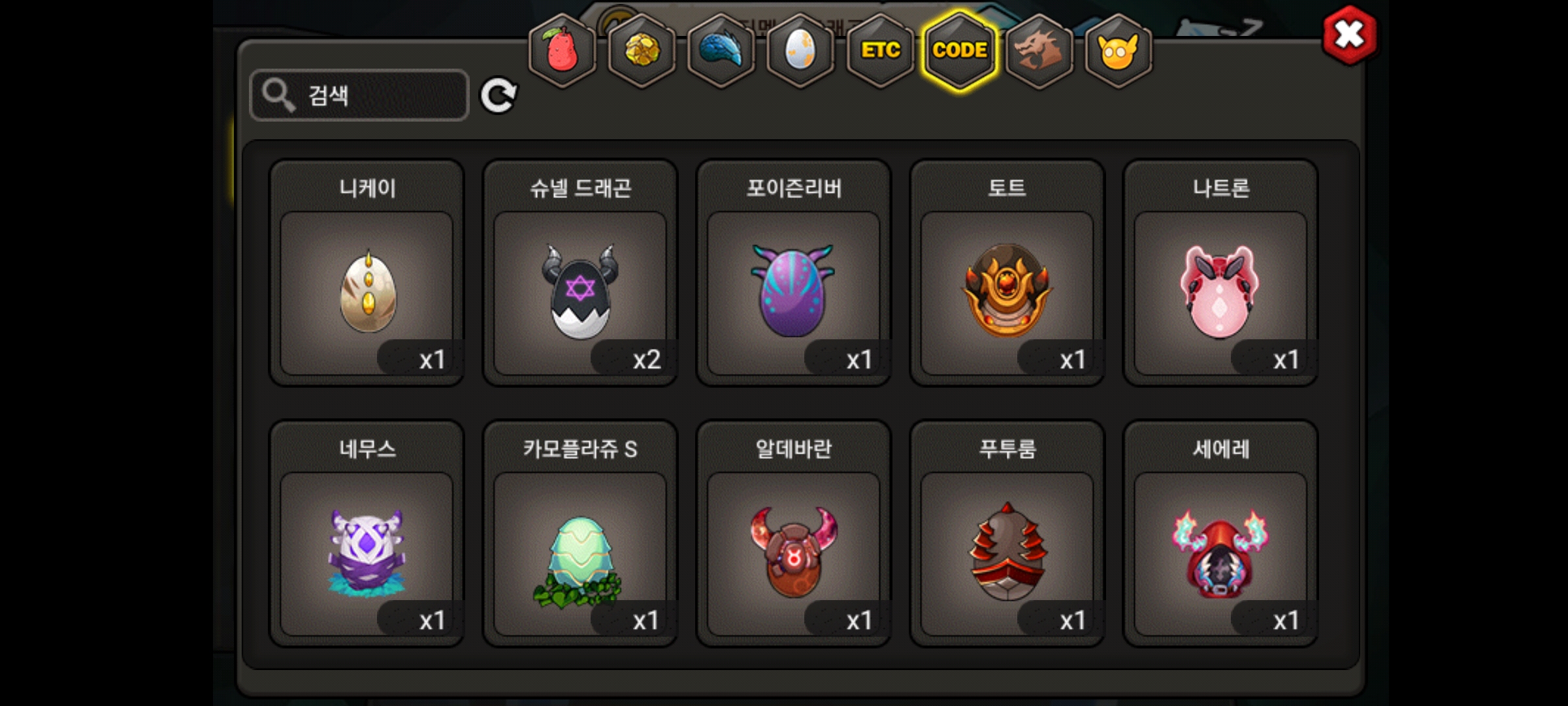Click the 검색 search input field
1568x706 pixels.
pos(359,95)
